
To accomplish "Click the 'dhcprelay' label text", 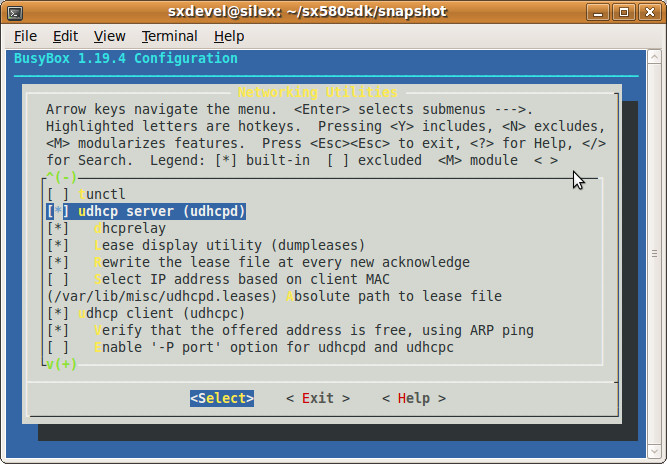I will [x=130, y=228].
